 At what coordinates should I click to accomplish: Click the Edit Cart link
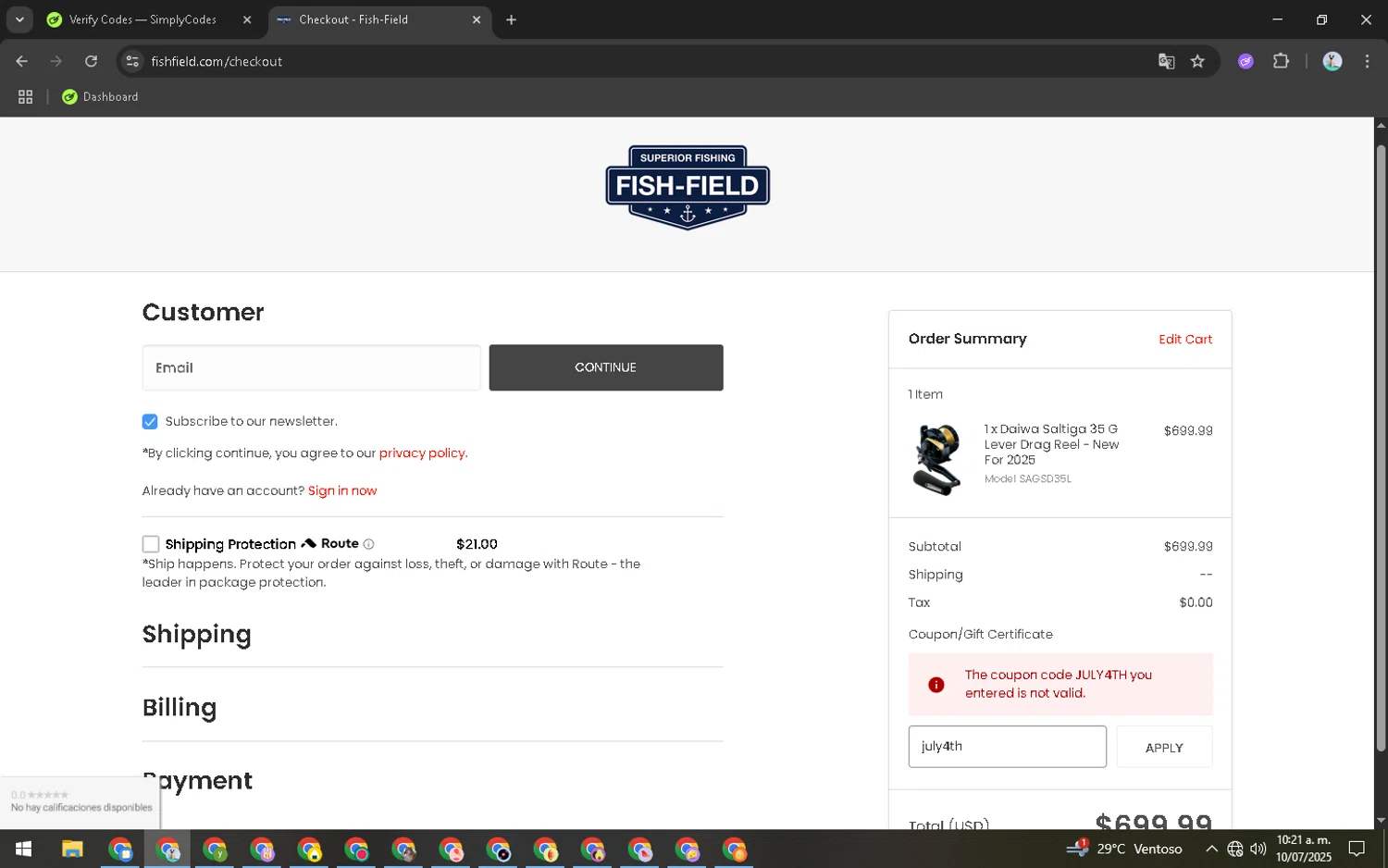tap(1185, 339)
